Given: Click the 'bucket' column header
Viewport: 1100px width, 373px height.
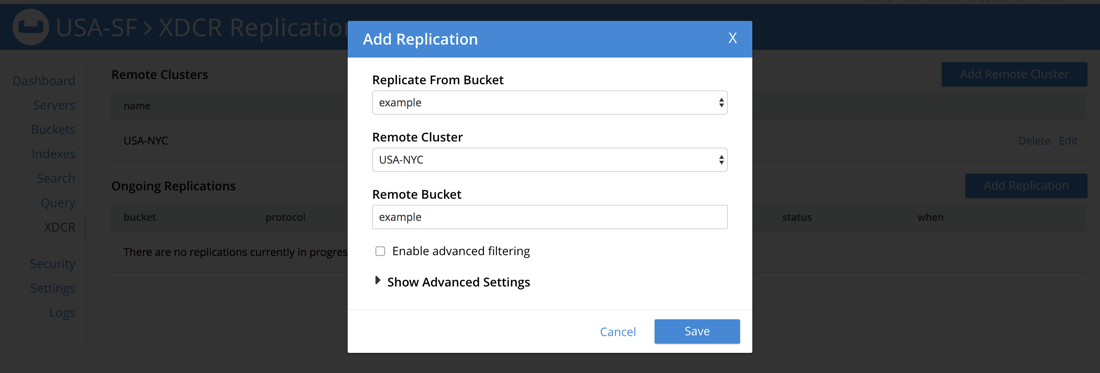Looking at the screenshot, I should pos(140,217).
